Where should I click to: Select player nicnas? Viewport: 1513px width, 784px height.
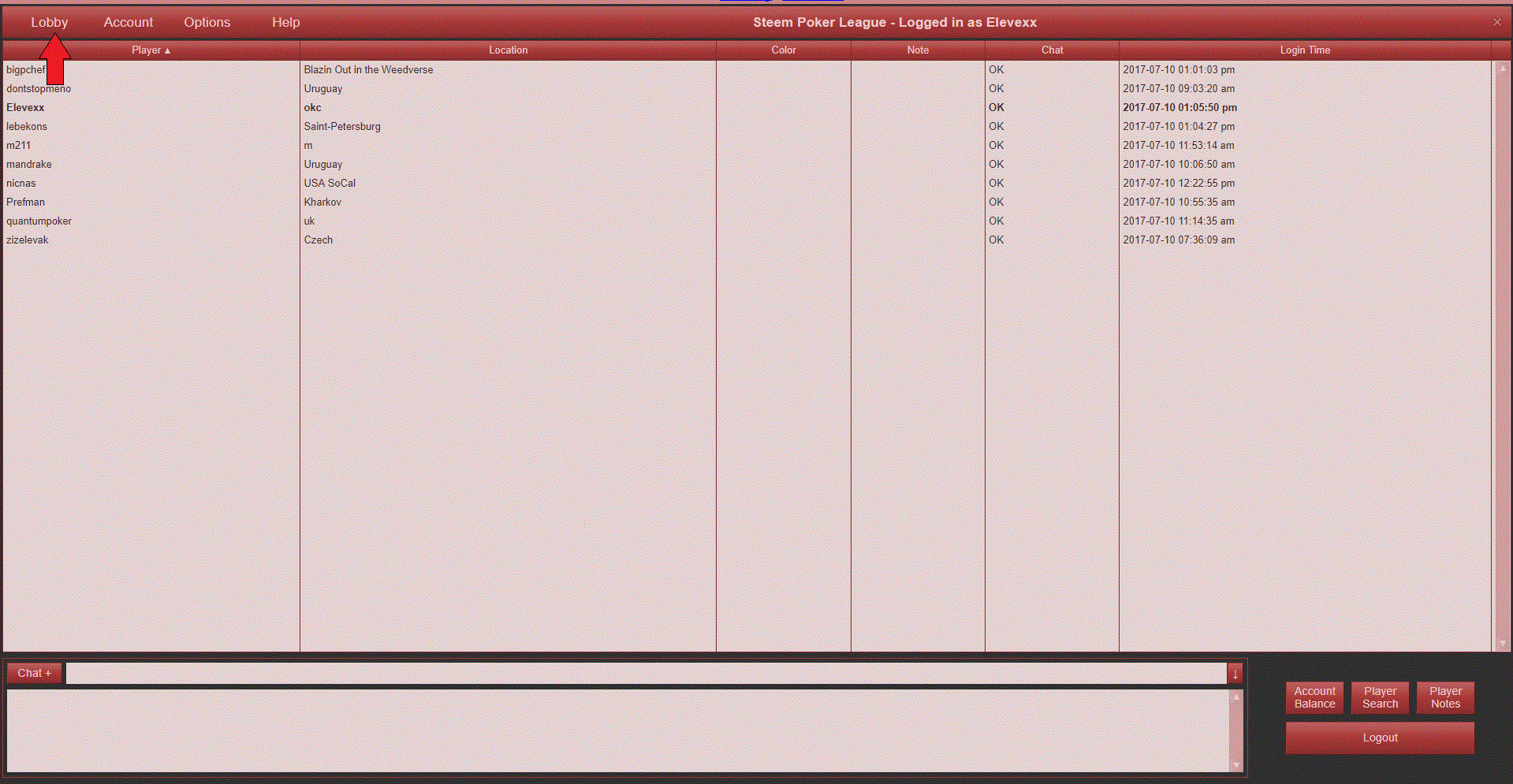coord(21,183)
